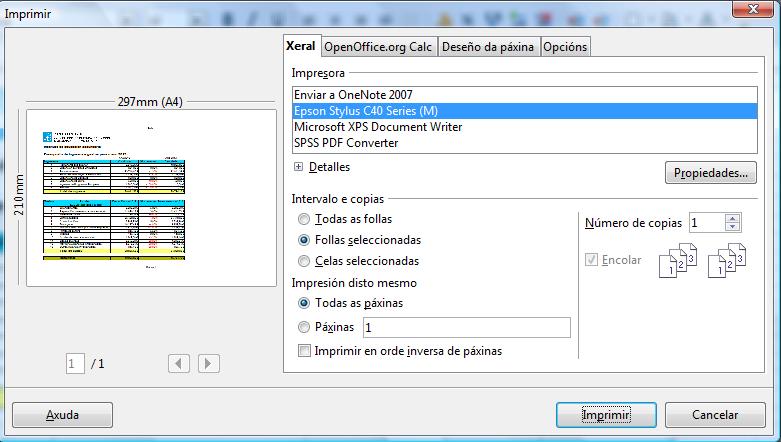Select Todas as follas radio option
The height and width of the screenshot is (442, 781).
(304, 219)
